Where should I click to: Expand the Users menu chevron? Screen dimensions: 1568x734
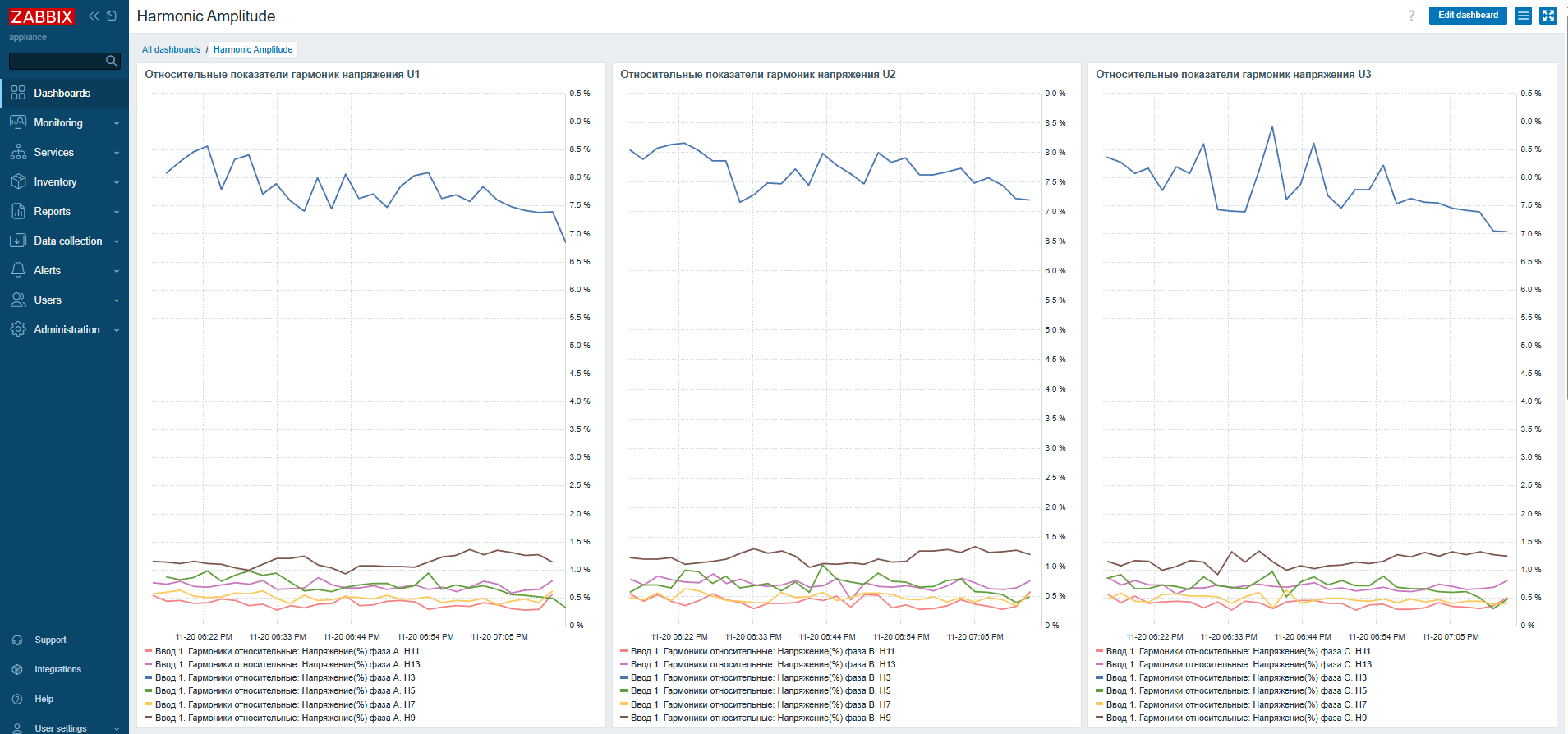click(117, 300)
